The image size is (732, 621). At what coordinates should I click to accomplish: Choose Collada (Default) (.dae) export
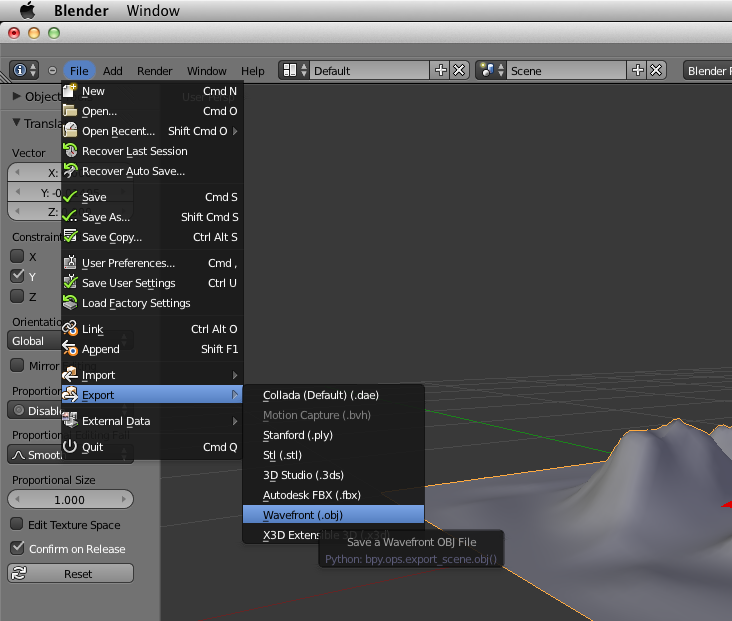[x=333, y=395]
